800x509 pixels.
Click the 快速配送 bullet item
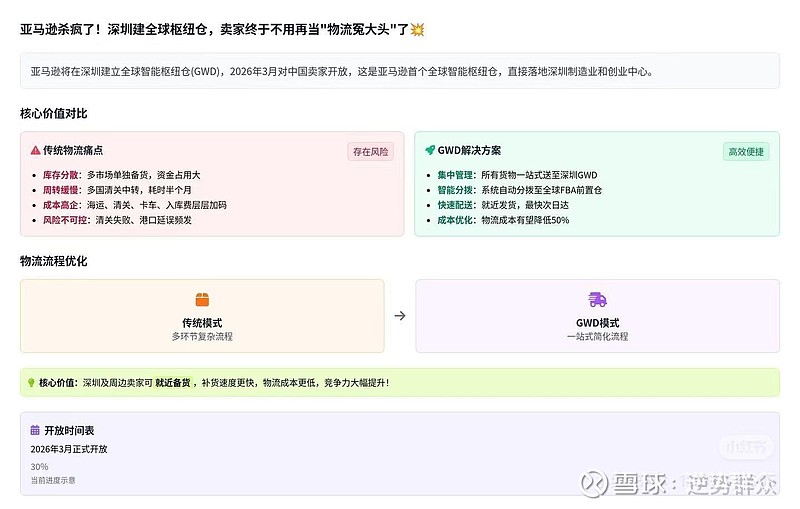(503, 205)
